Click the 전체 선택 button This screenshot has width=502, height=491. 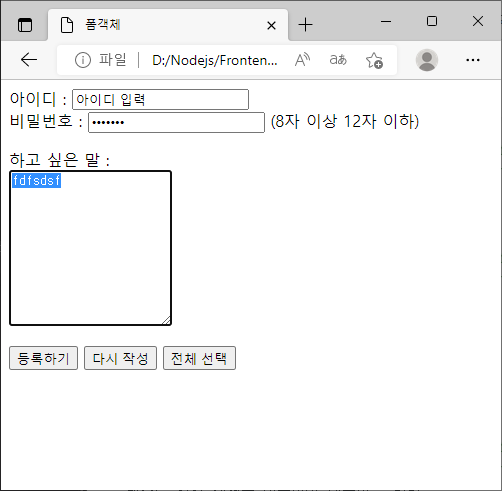click(x=199, y=358)
